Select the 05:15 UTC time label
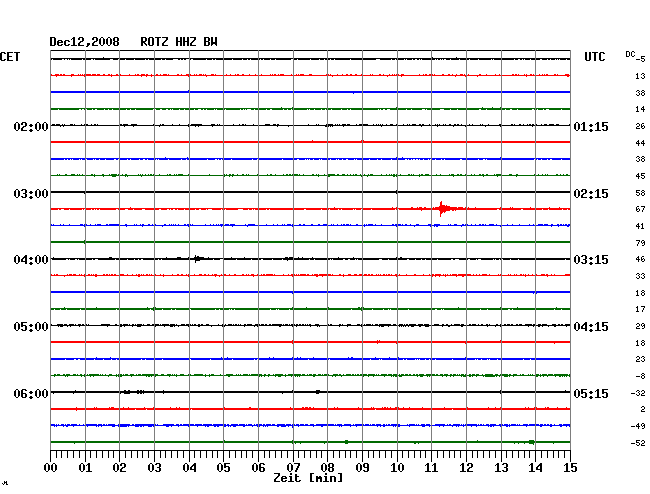 click(x=591, y=393)
